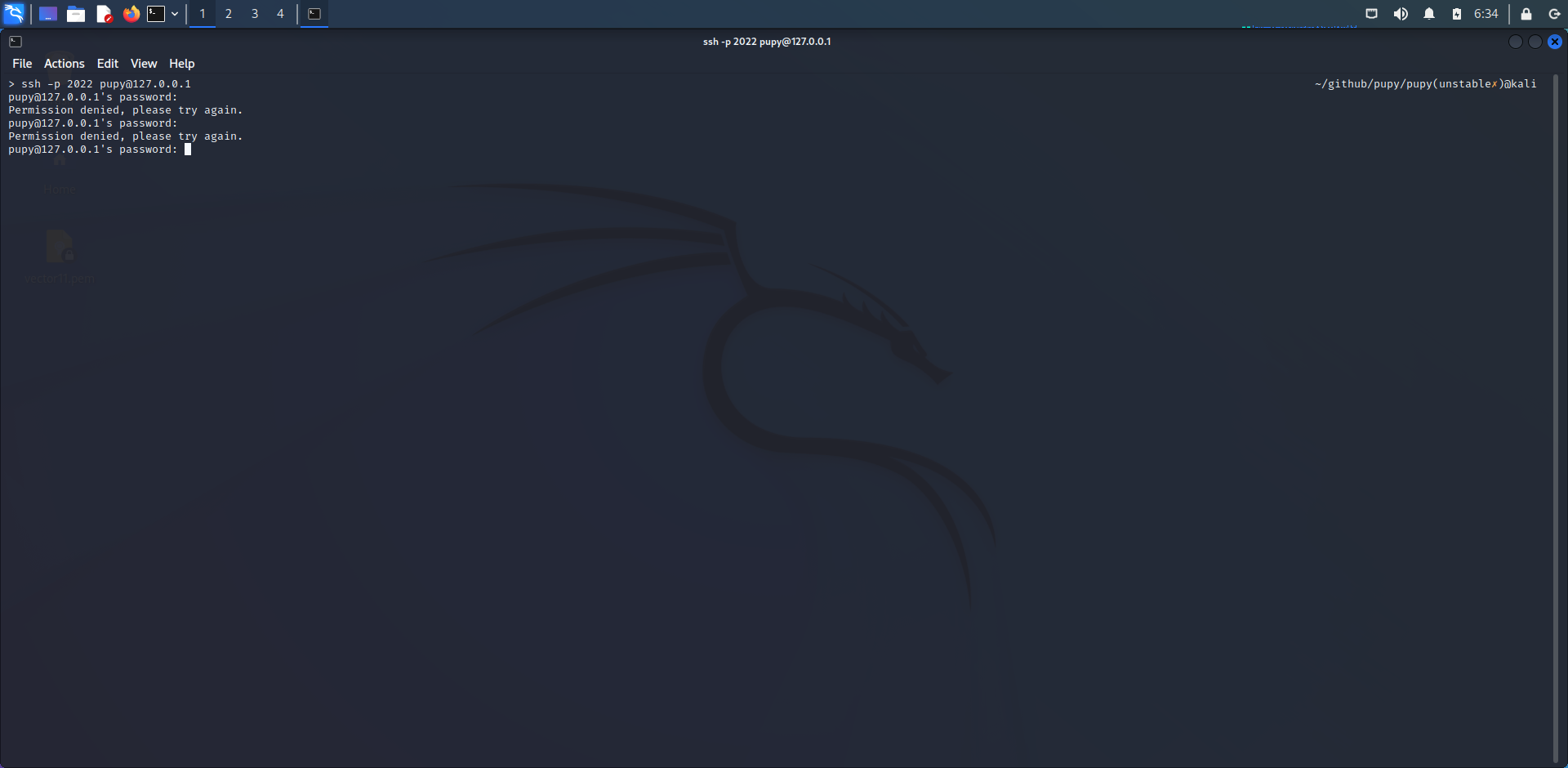
Task: Open the terminal emulator launcher icon
Action: (156, 14)
